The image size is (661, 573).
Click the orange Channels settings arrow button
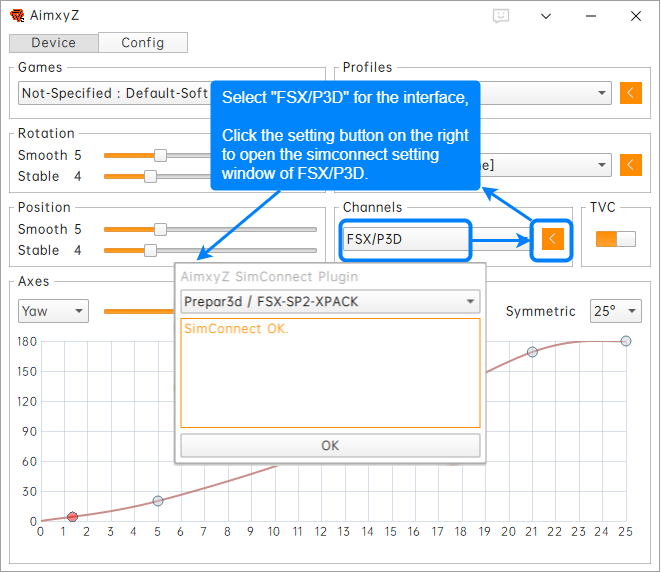point(551,239)
